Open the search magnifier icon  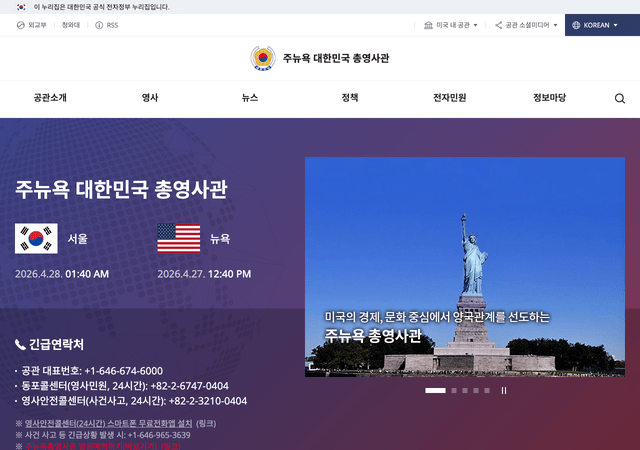point(620,98)
